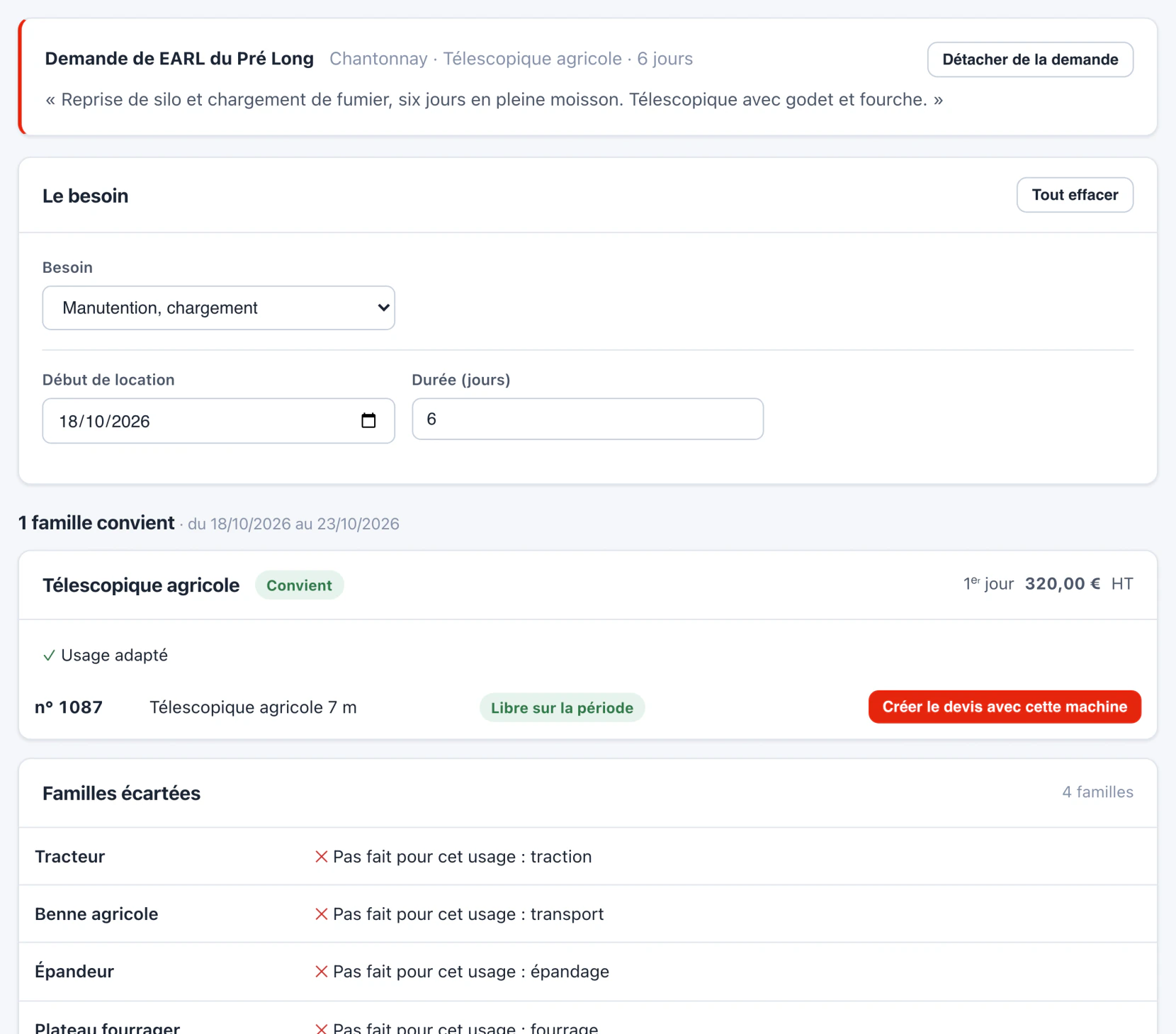Click Détacher de la demande button

pyautogui.click(x=1030, y=60)
